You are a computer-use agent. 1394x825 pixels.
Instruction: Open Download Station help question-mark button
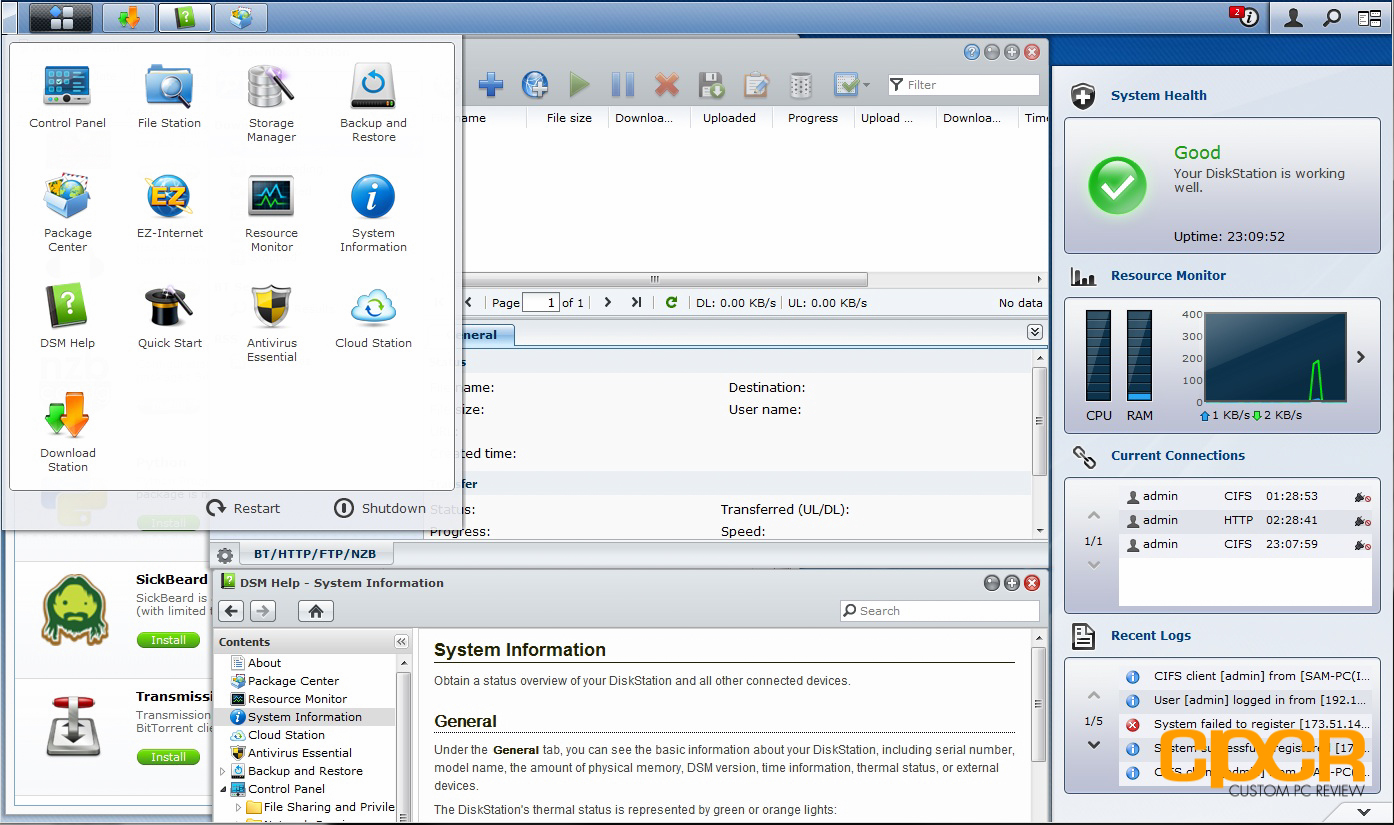coord(971,52)
